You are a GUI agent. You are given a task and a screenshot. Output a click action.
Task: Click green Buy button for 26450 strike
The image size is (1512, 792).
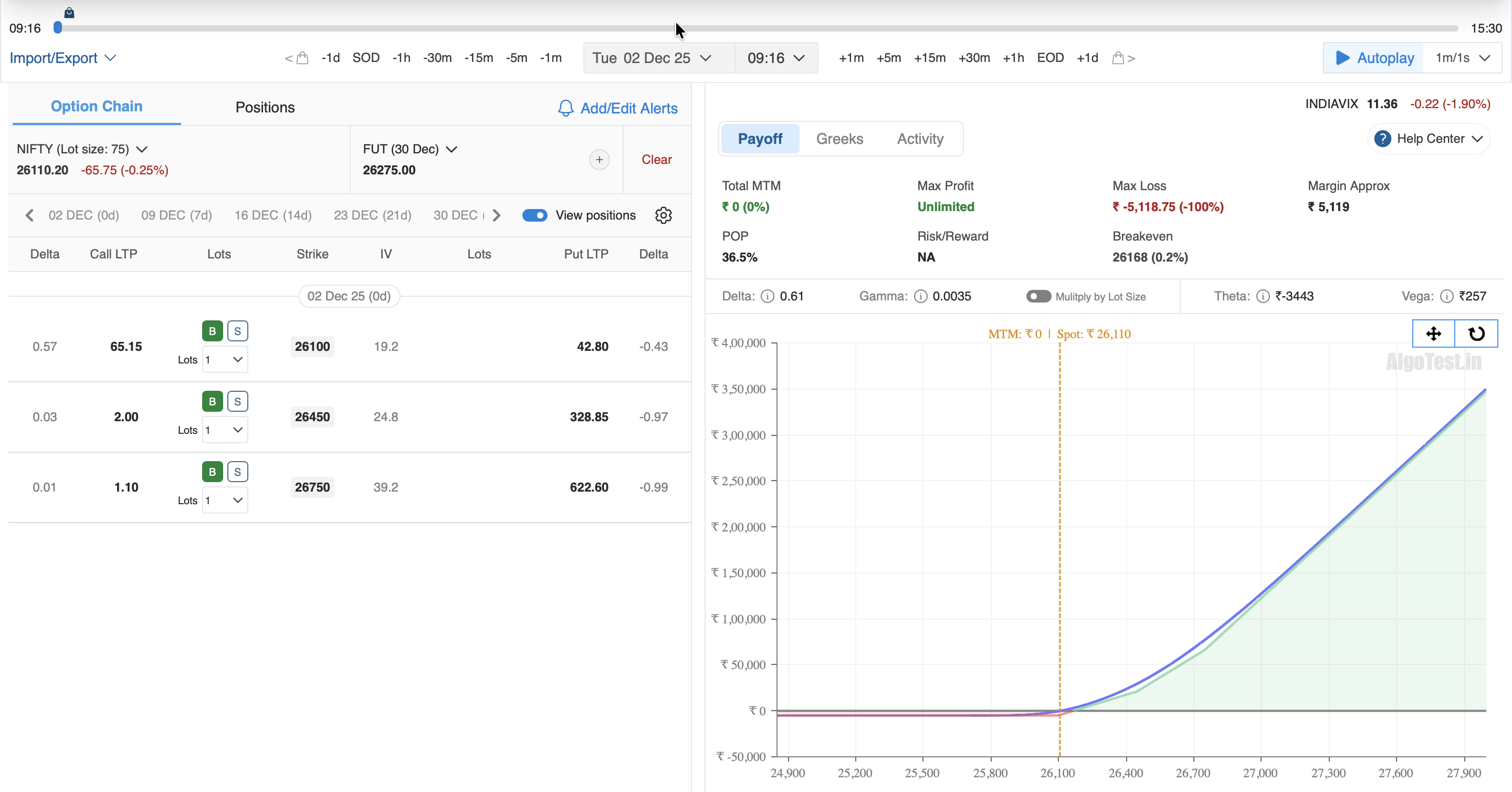pos(212,402)
